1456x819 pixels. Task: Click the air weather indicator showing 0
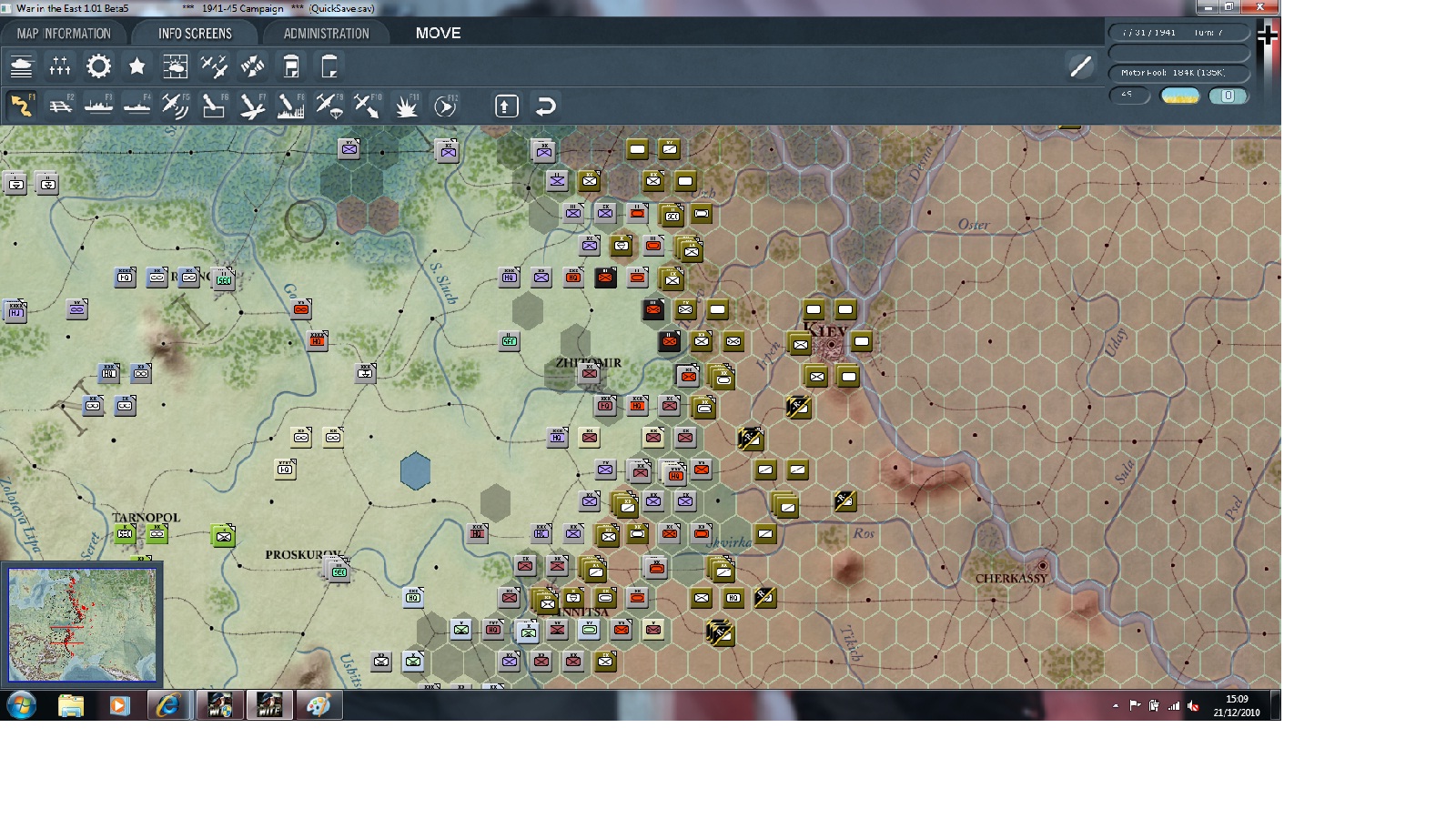coord(1228,96)
